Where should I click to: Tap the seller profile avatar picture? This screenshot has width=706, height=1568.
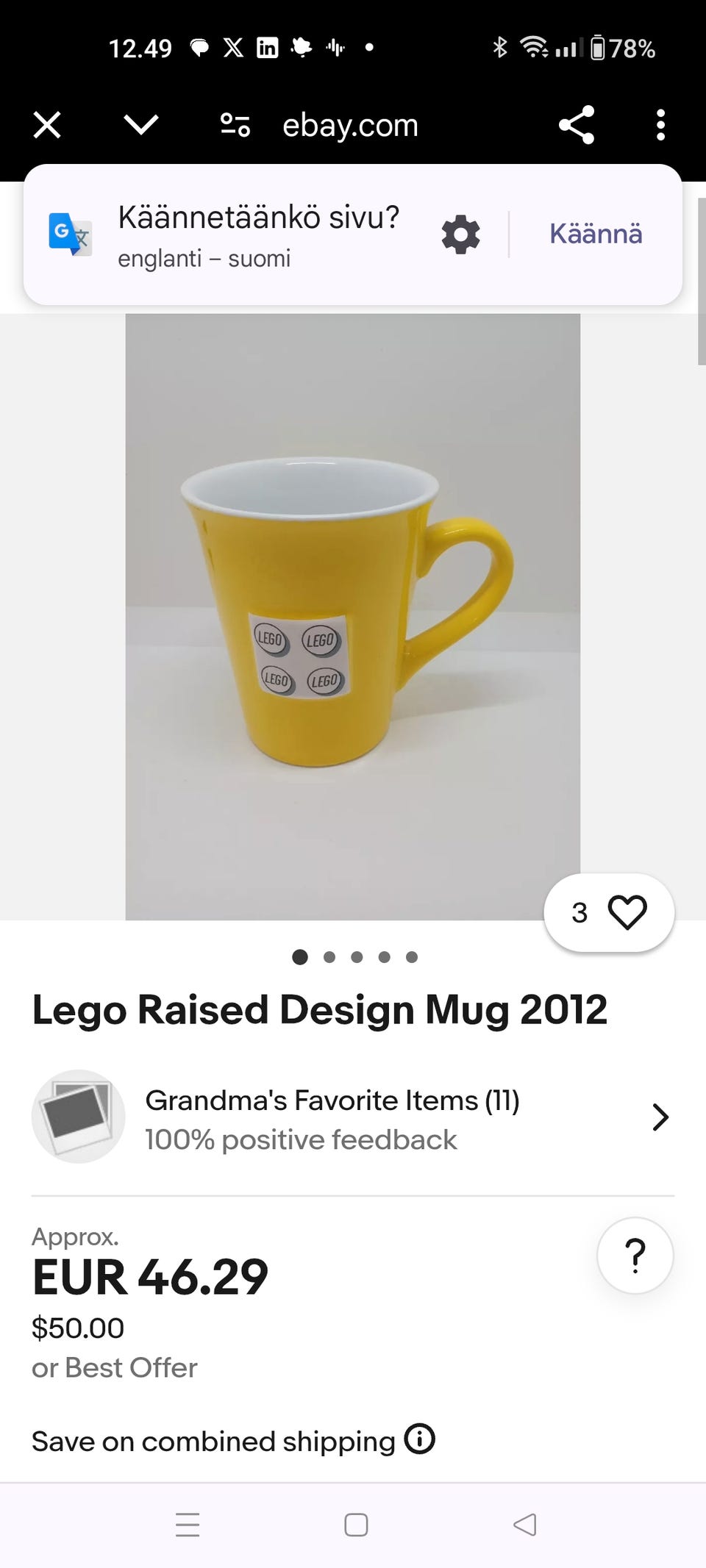[78, 1116]
